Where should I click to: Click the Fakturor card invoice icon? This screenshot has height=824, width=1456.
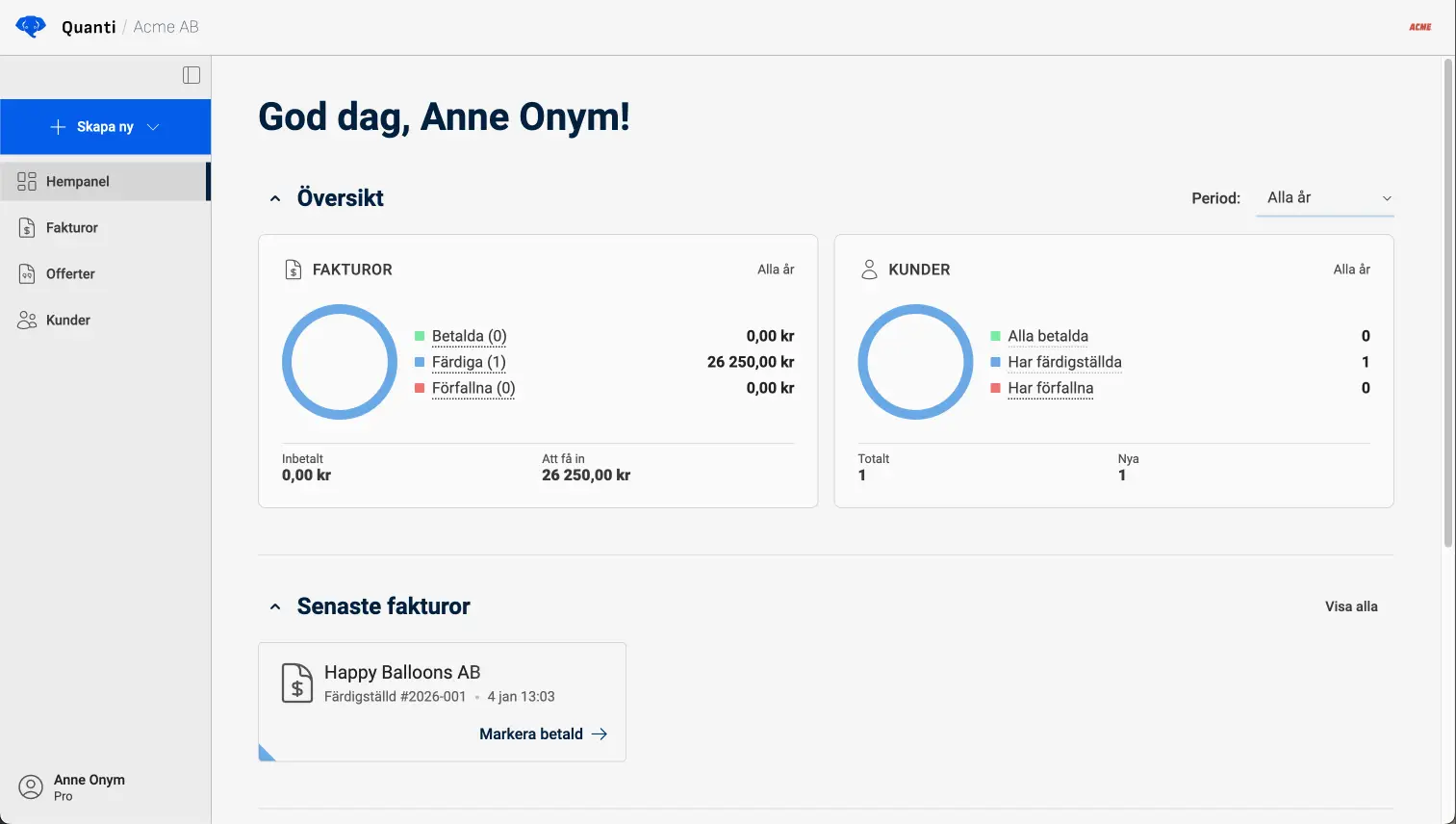point(294,270)
